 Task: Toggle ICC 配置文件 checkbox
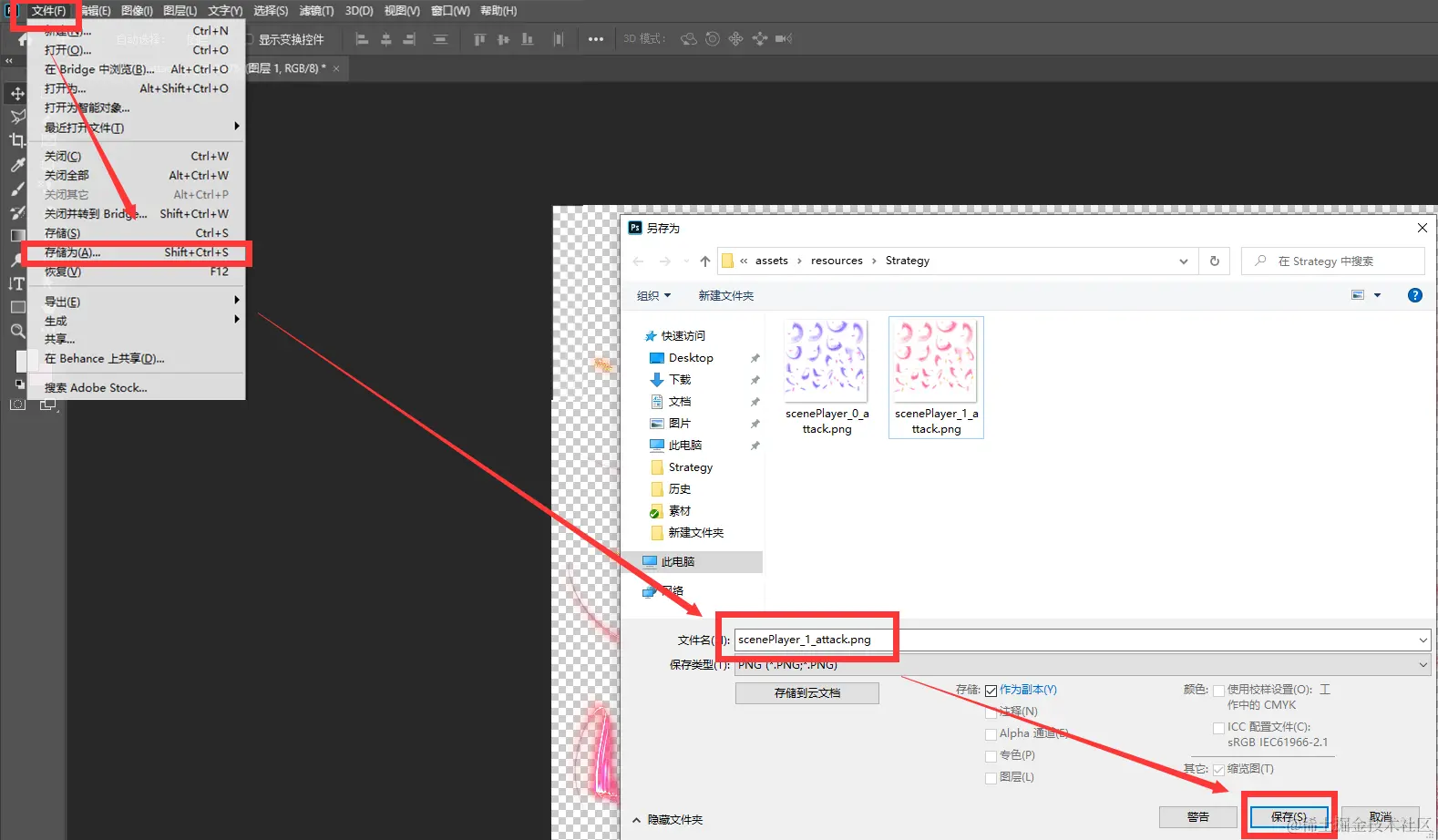click(x=1218, y=728)
